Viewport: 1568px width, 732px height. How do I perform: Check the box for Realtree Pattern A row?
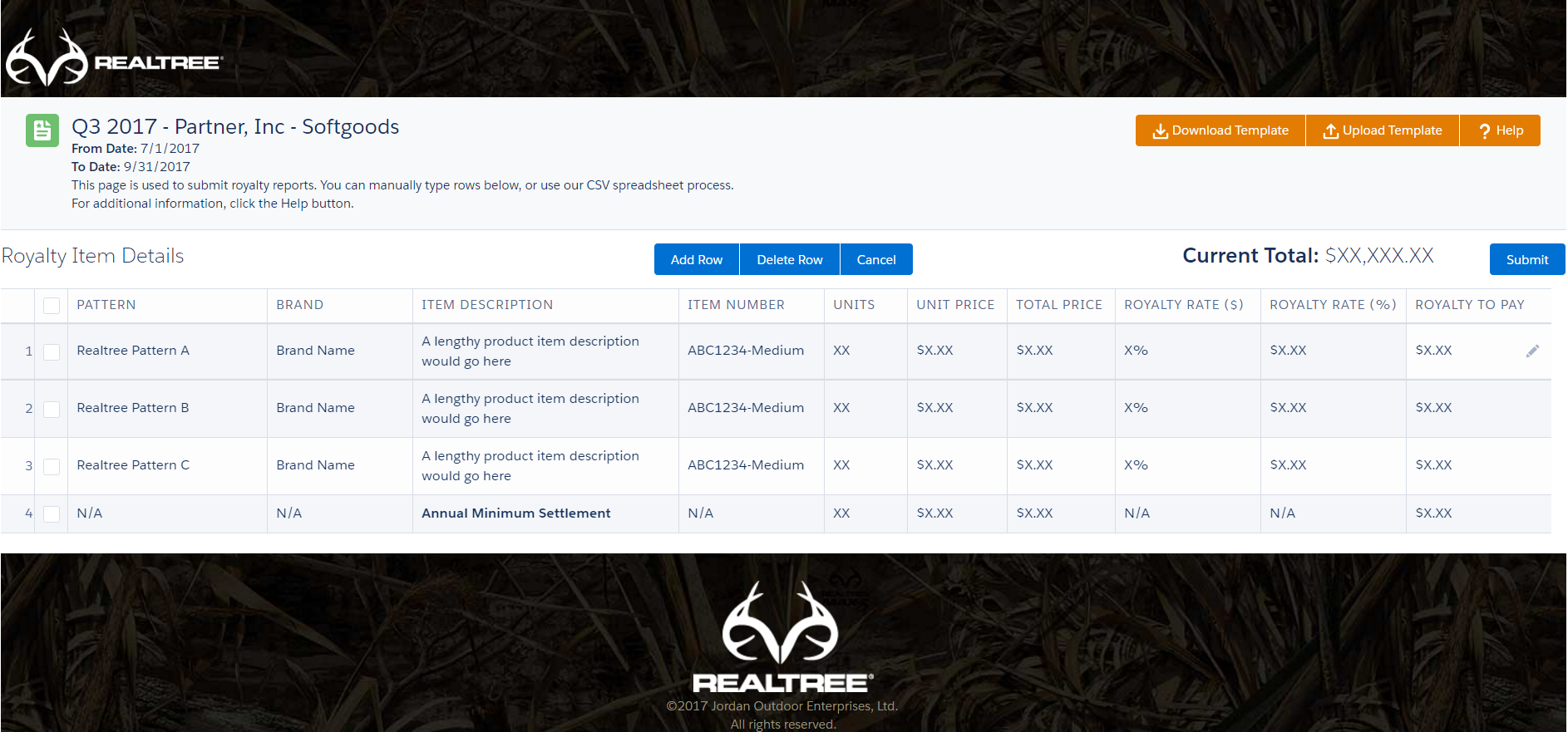(x=52, y=351)
